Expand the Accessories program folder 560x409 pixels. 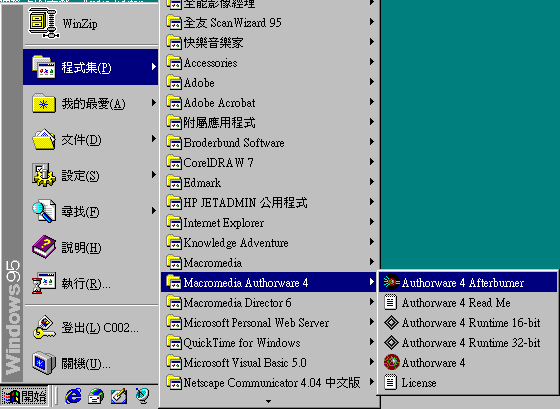tap(270, 63)
